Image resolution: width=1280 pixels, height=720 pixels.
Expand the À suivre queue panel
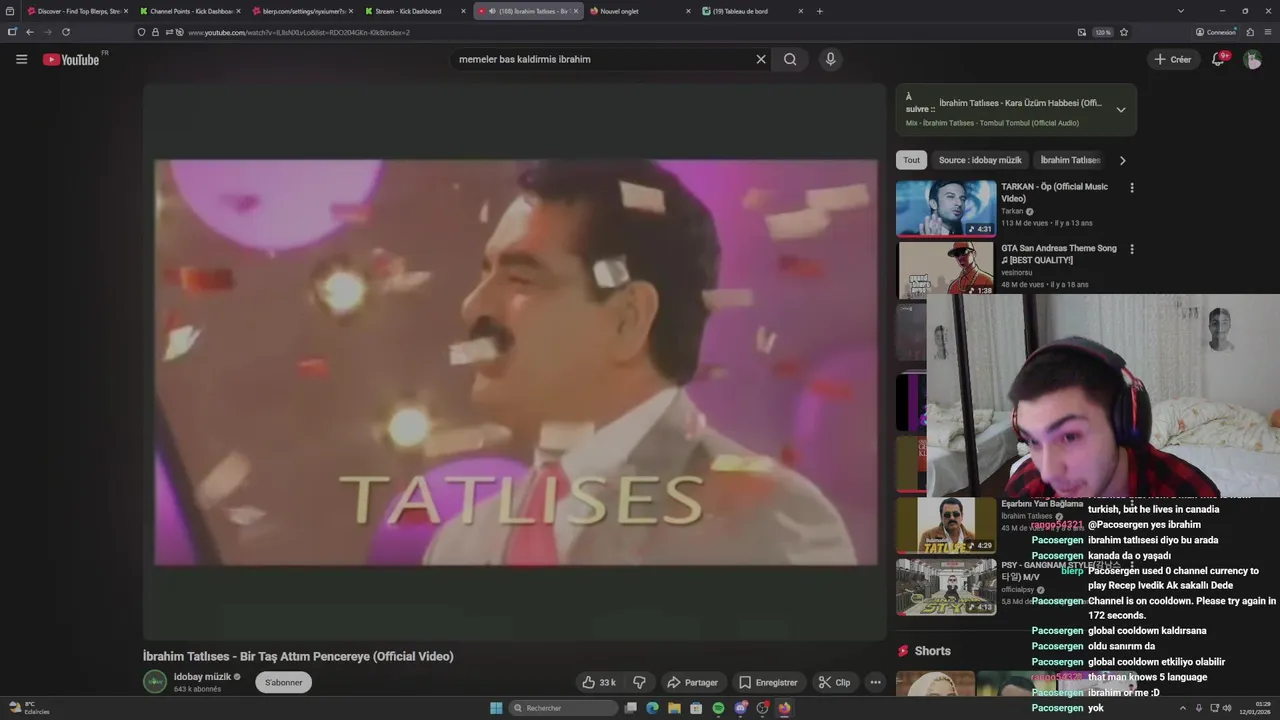1121,110
